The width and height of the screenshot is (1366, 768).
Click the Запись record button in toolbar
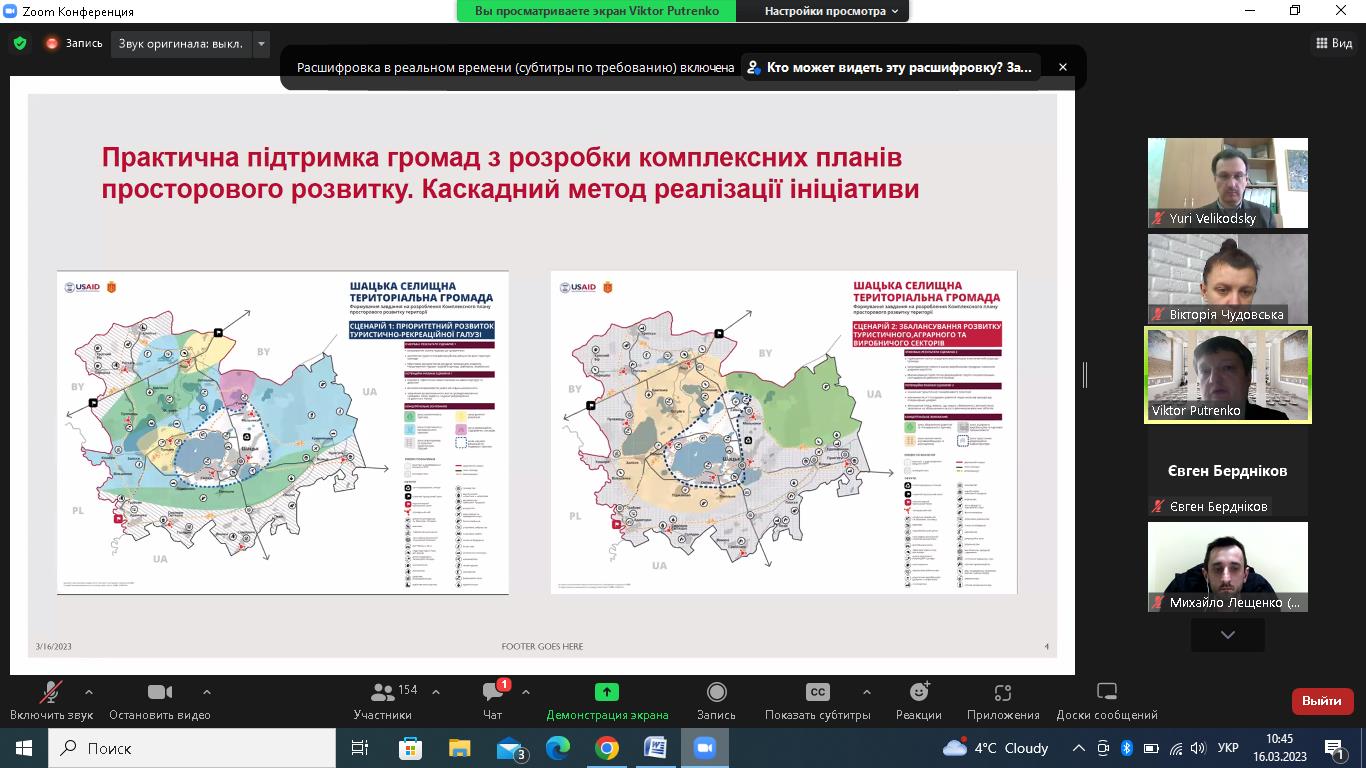716,701
